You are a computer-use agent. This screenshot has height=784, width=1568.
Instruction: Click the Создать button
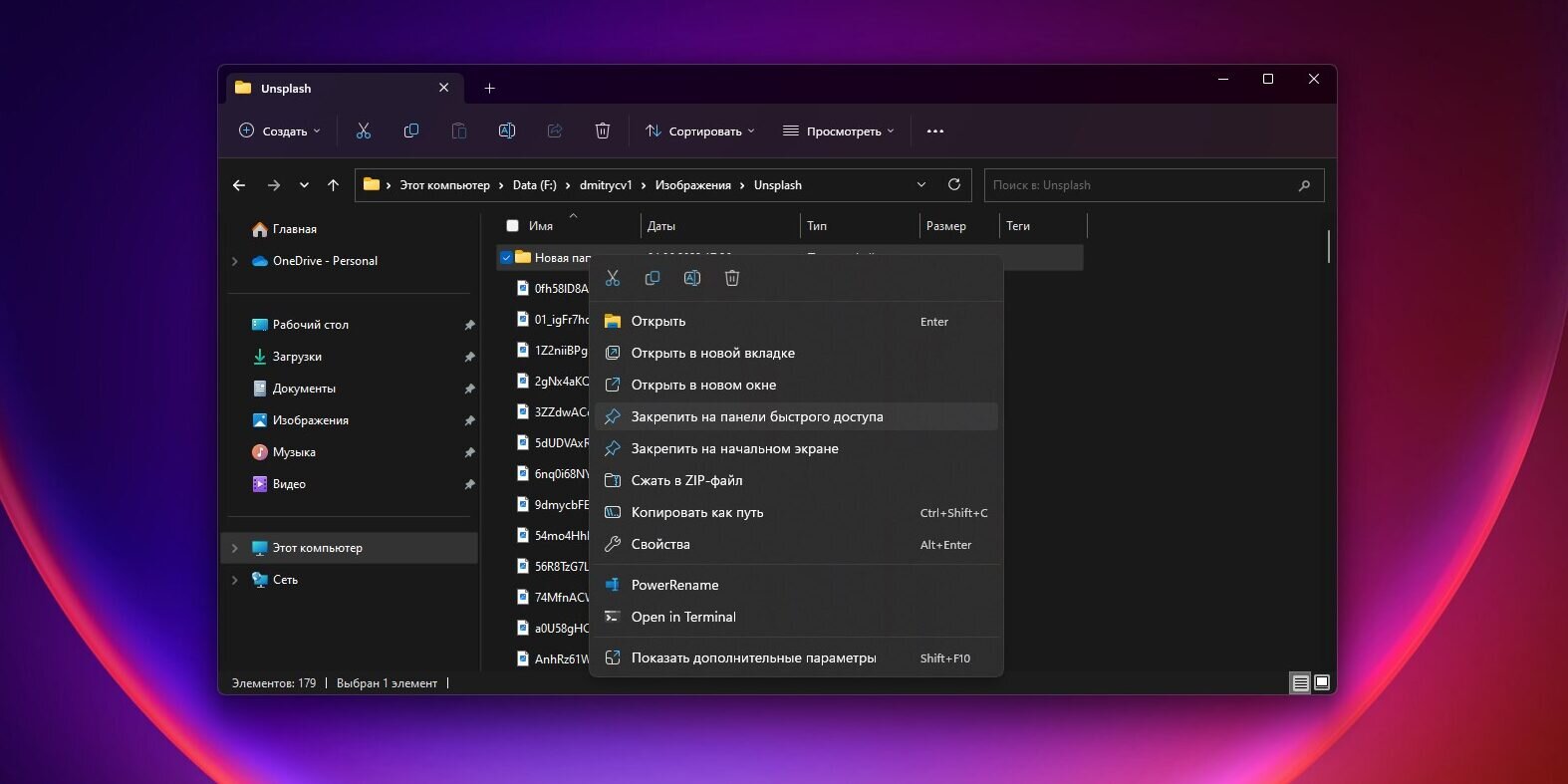click(x=280, y=131)
